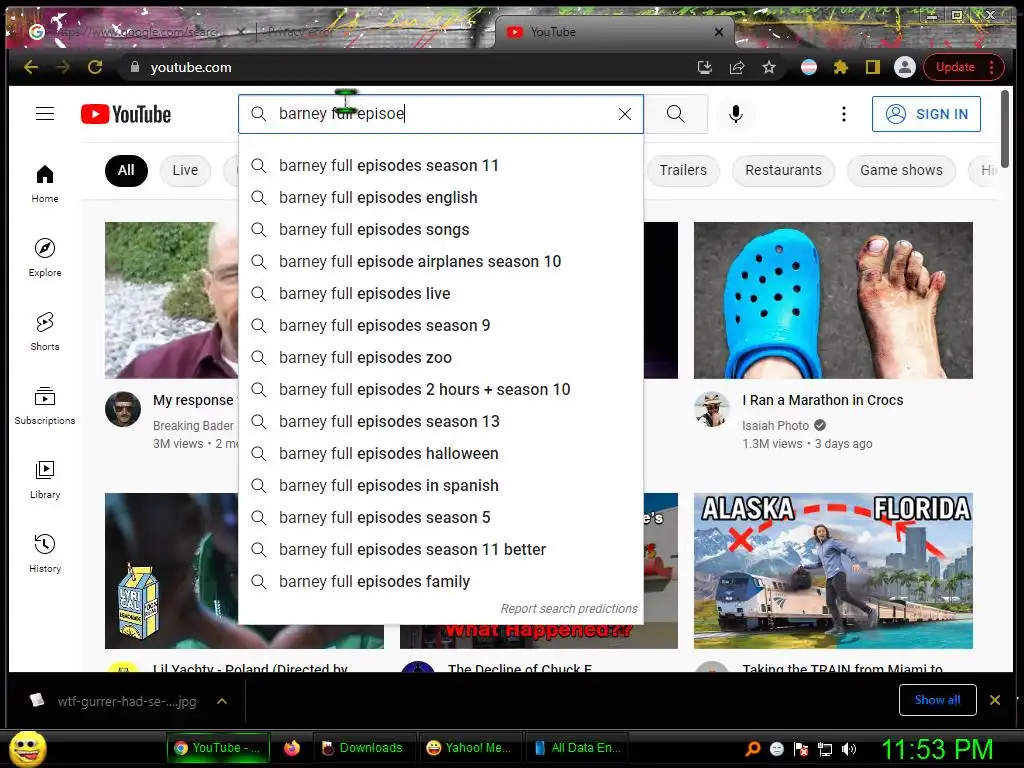1024x768 pixels.
Task: Click Show all downloads button
Action: click(x=937, y=700)
